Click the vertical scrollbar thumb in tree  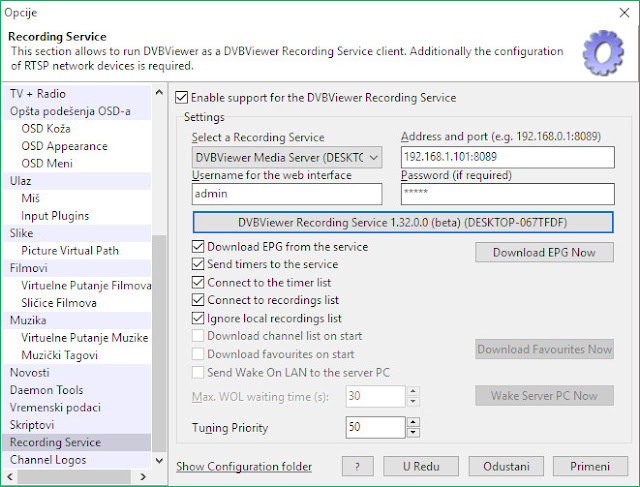coord(159,343)
